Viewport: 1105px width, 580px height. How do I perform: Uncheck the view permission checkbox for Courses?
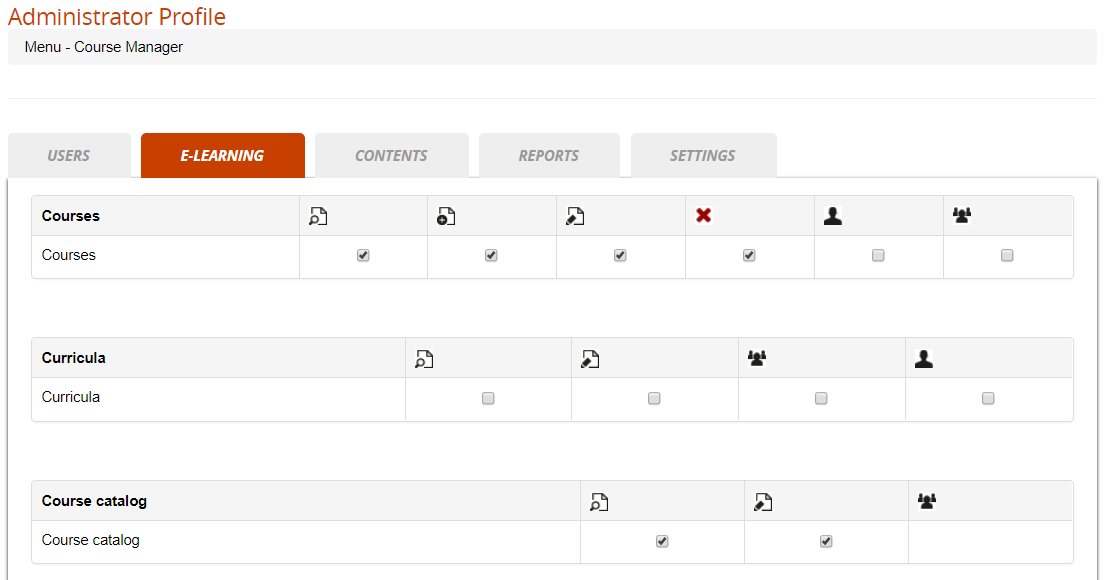[362, 255]
